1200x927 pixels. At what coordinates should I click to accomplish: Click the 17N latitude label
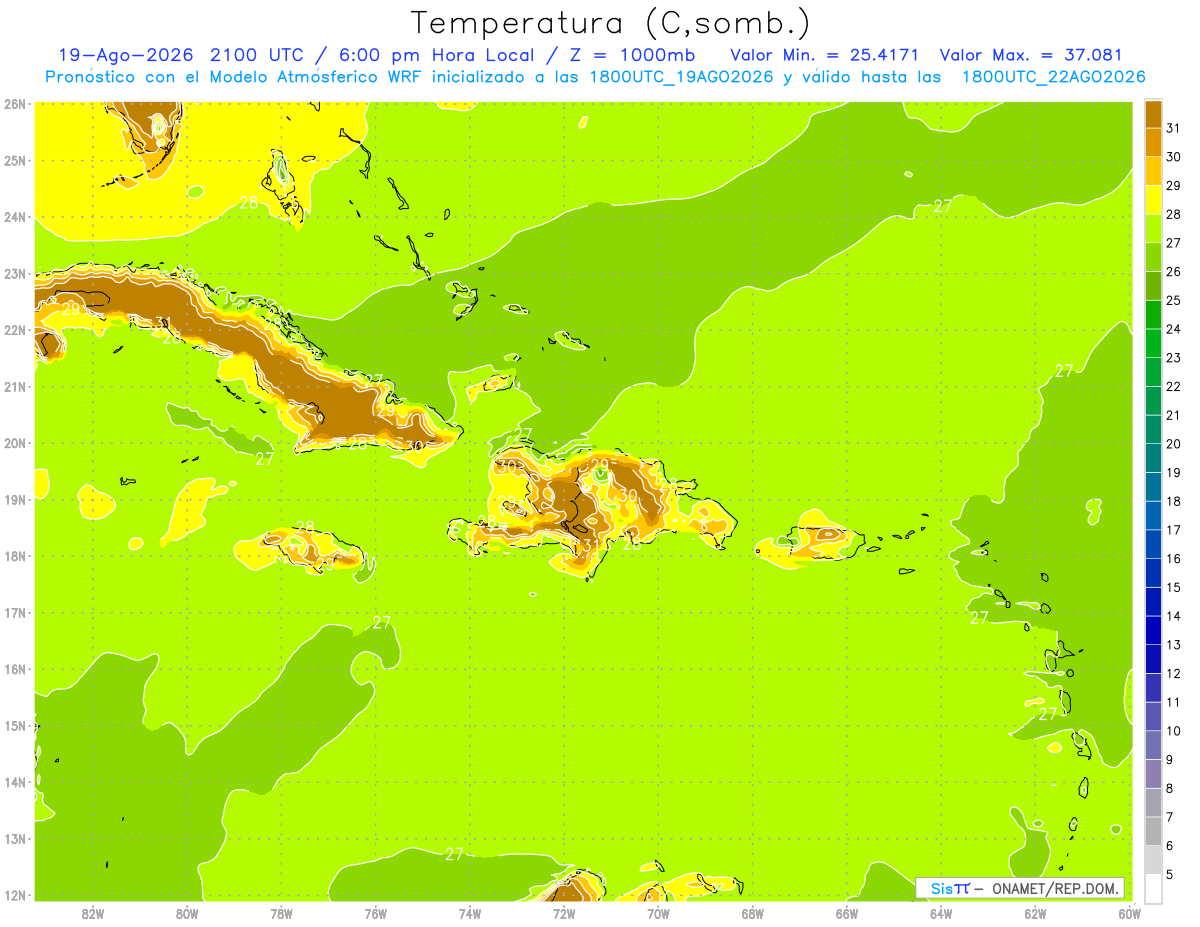click(x=14, y=613)
